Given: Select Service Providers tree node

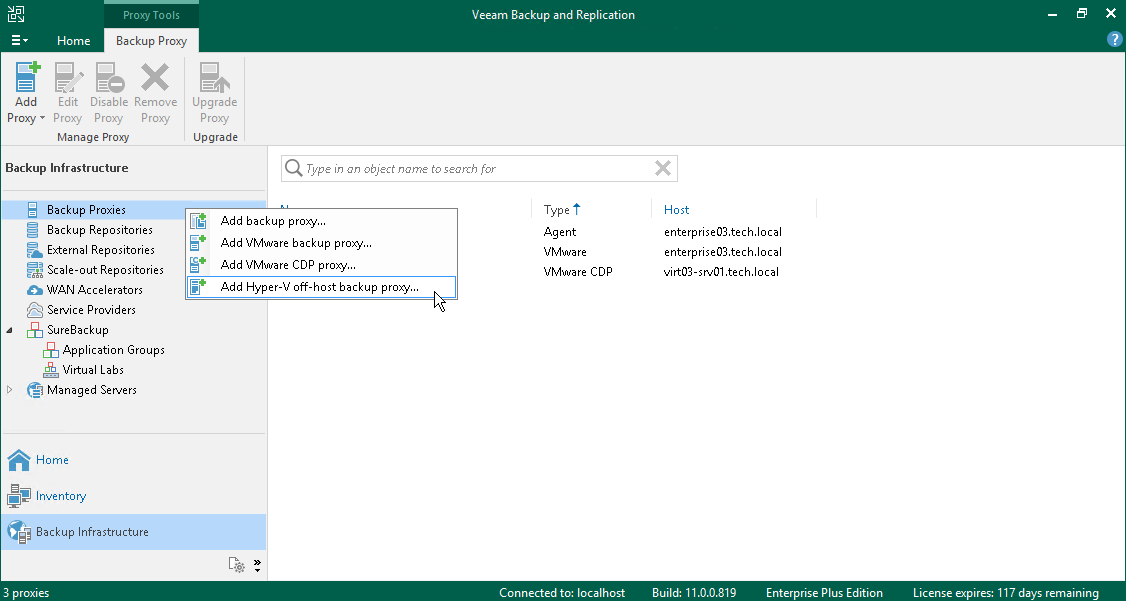Looking at the screenshot, I should click(x=91, y=310).
